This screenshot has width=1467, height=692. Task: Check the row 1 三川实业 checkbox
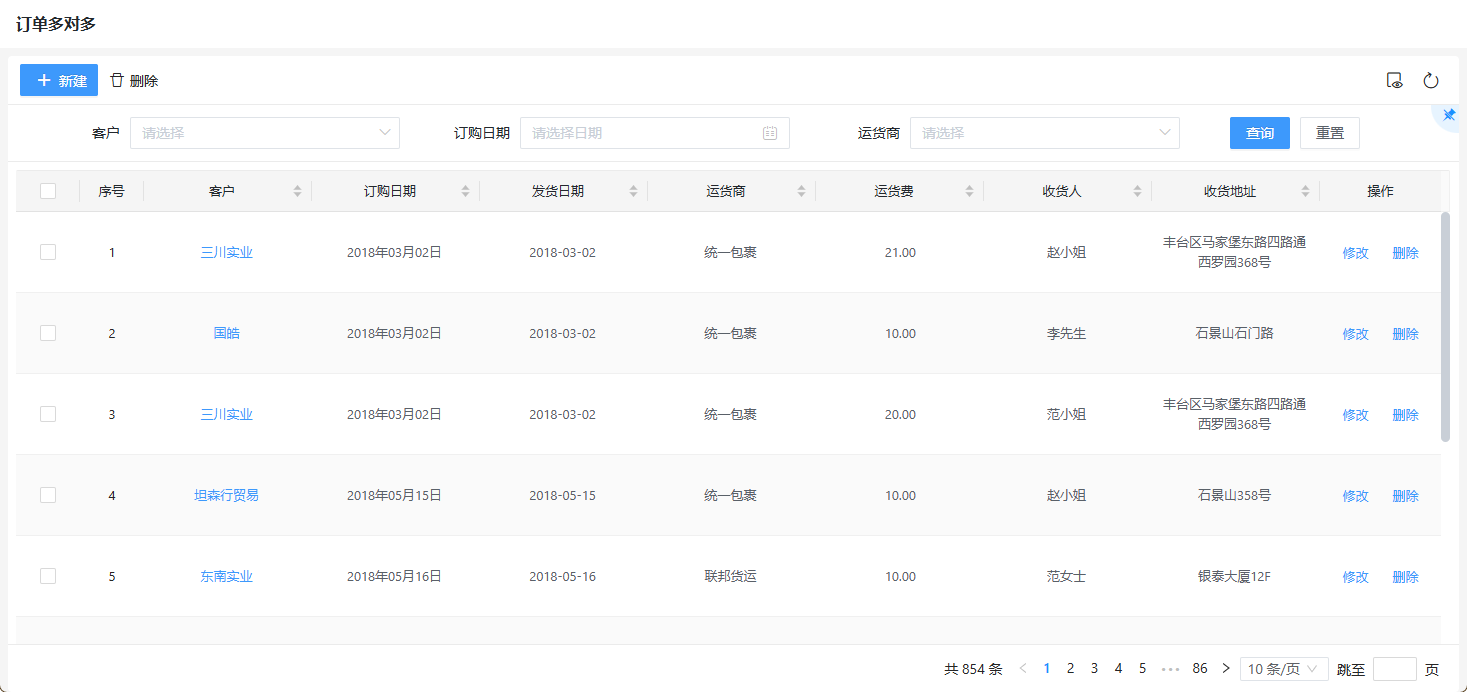(x=48, y=253)
